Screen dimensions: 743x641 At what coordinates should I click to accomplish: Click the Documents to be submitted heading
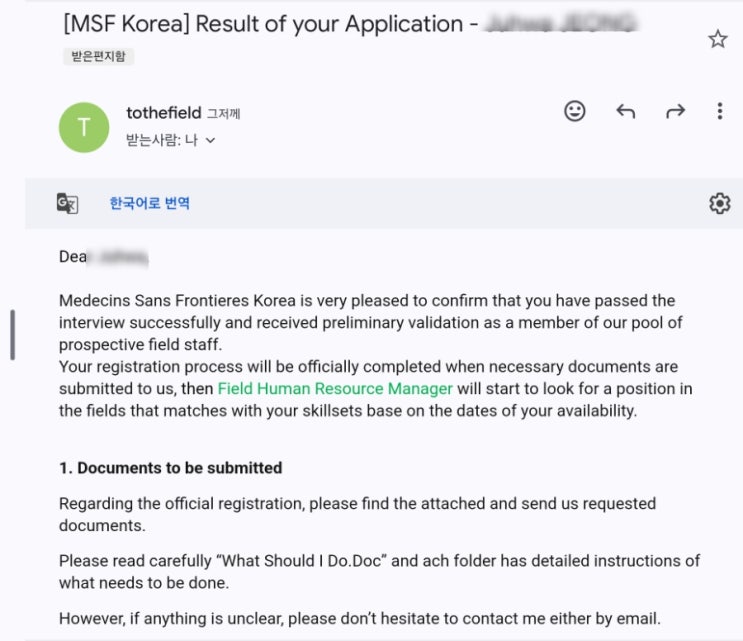(x=170, y=467)
